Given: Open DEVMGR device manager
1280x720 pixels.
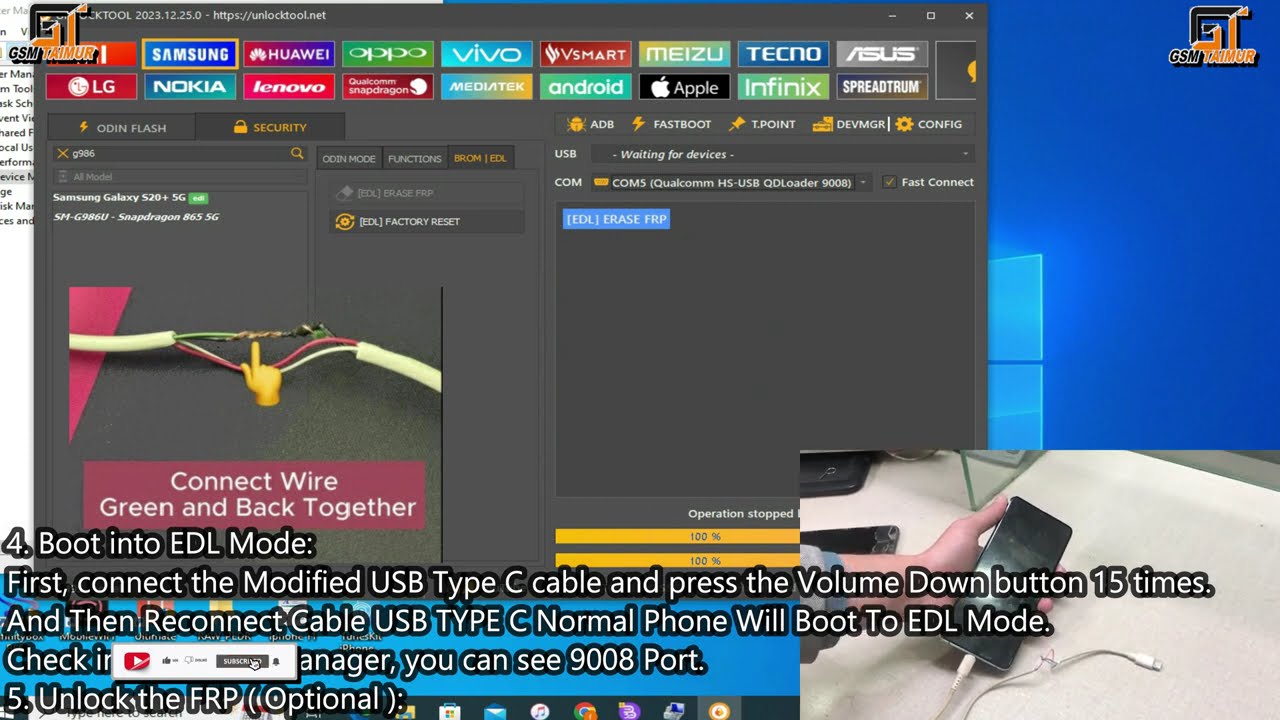Looking at the screenshot, I should [x=849, y=124].
